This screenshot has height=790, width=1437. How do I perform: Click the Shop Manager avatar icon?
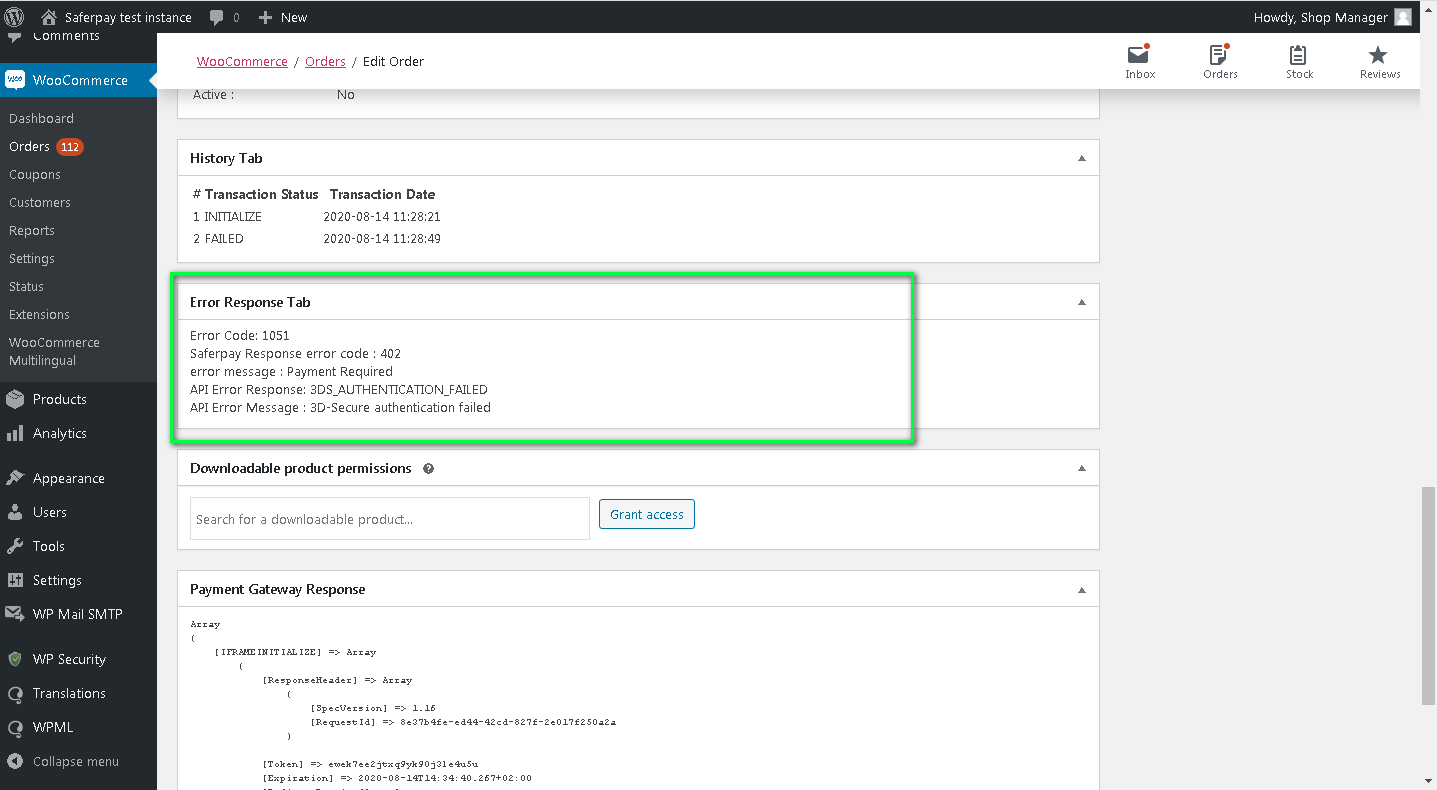[x=1403, y=17]
